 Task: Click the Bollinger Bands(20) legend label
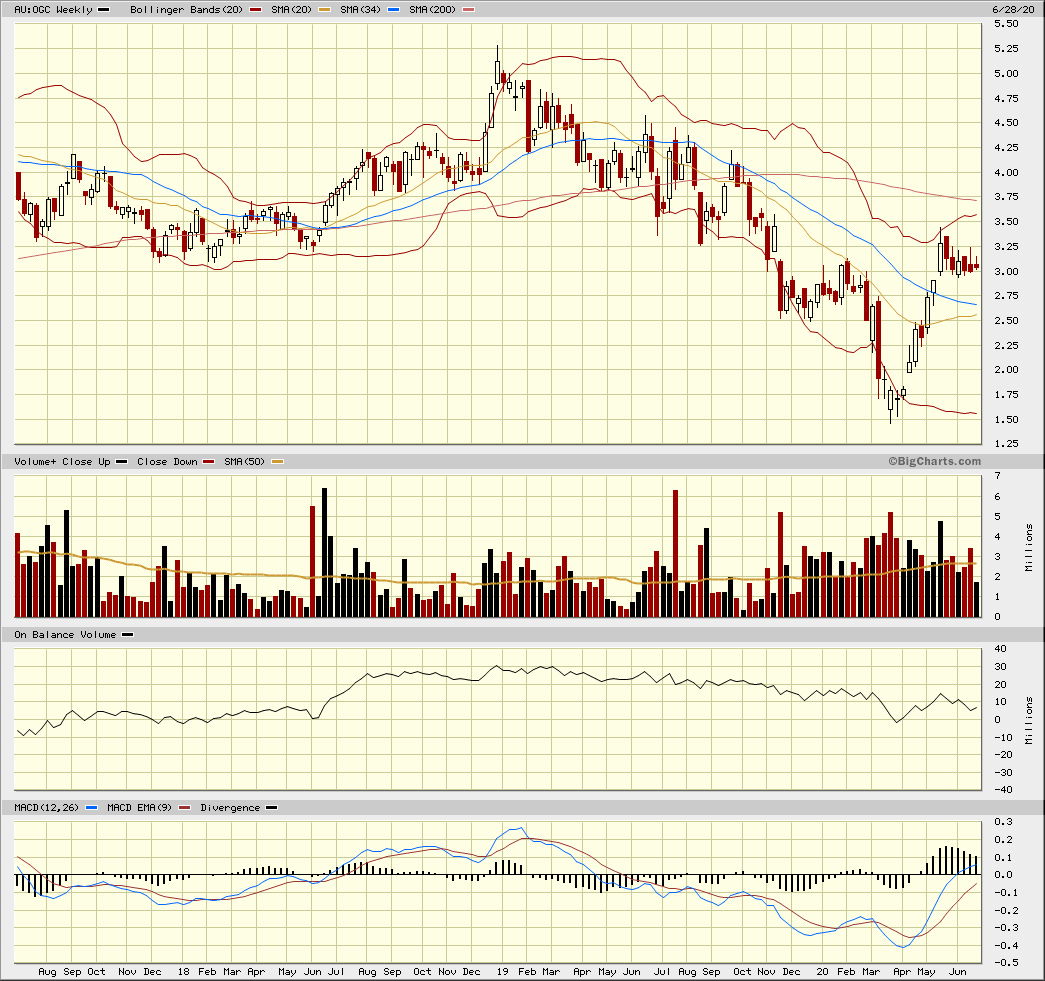(x=187, y=9)
